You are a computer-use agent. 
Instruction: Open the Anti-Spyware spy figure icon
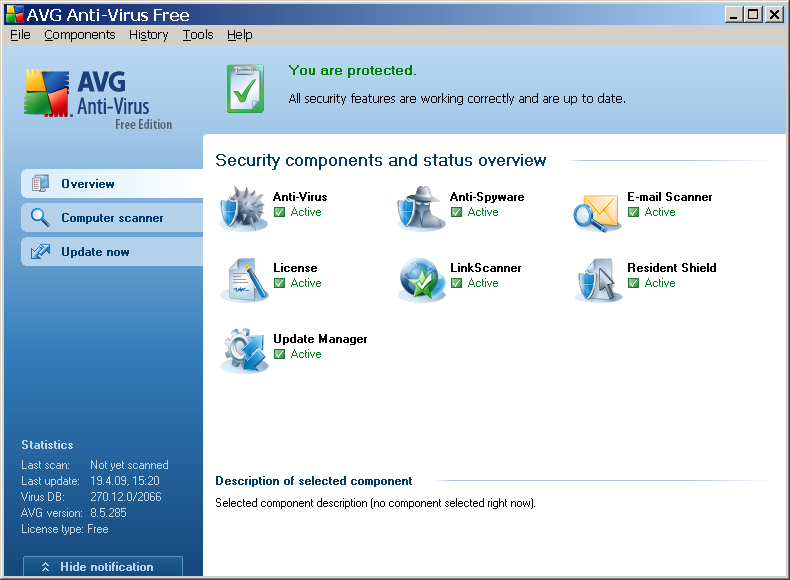(421, 208)
